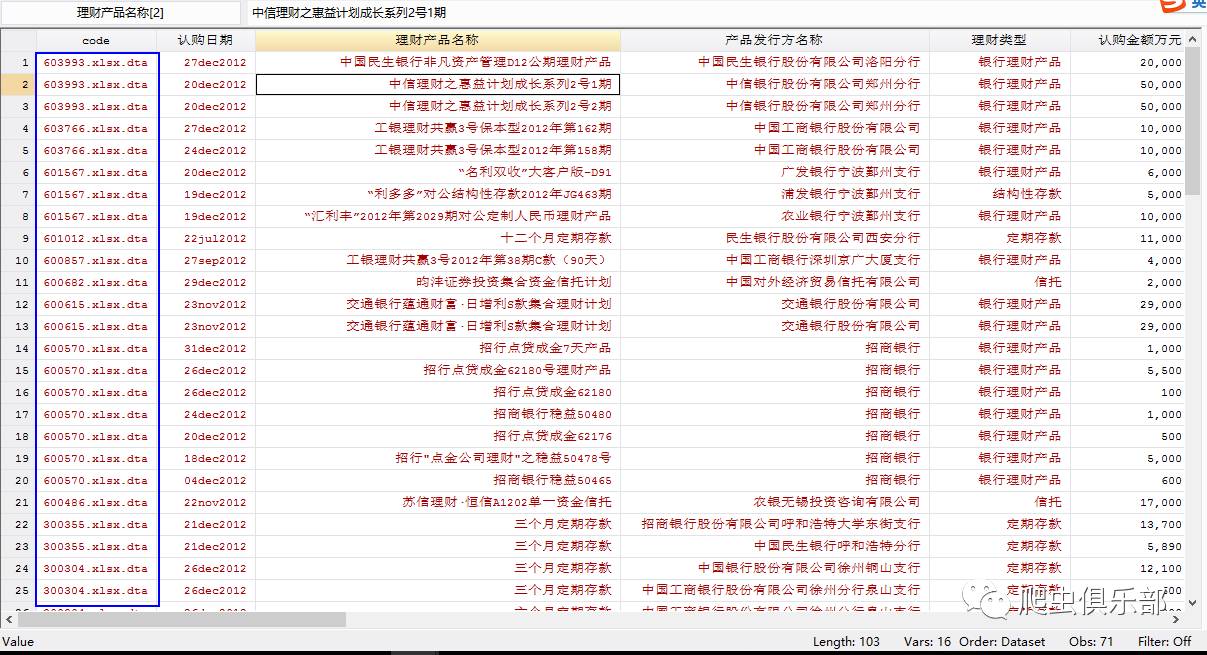The image size is (1207, 655).
Task: Click the Order: Dataset status bar entry
Action: (1002, 641)
